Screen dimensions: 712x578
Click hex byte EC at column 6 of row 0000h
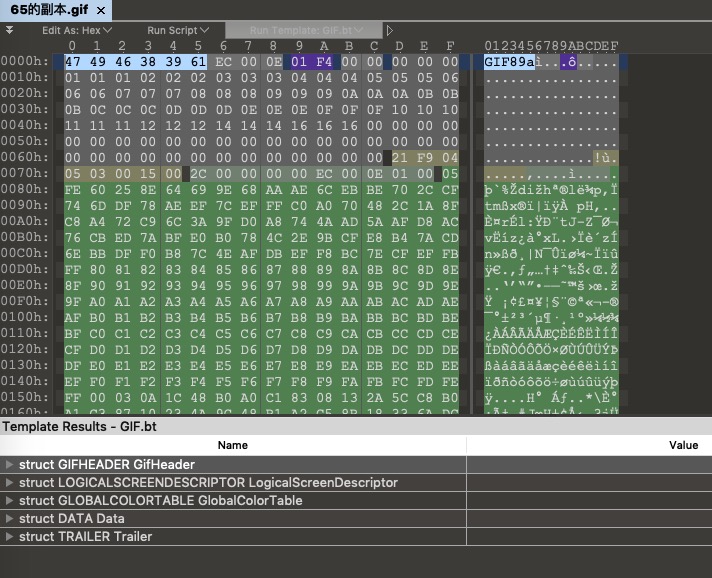click(x=223, y=62)
